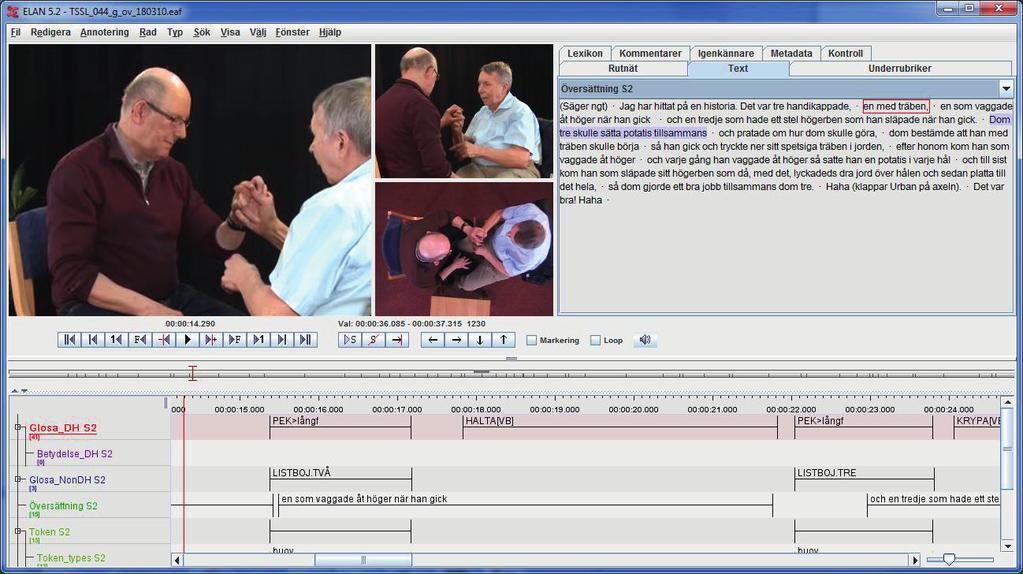
Task: Select the Betydelse_DH S2 tier label
Action: coord(74,453)
